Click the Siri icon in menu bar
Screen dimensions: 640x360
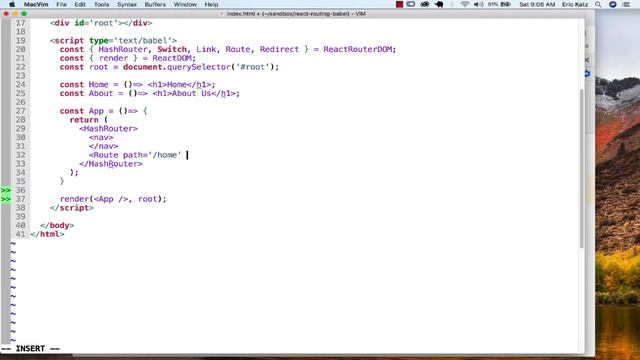[613, 4]
